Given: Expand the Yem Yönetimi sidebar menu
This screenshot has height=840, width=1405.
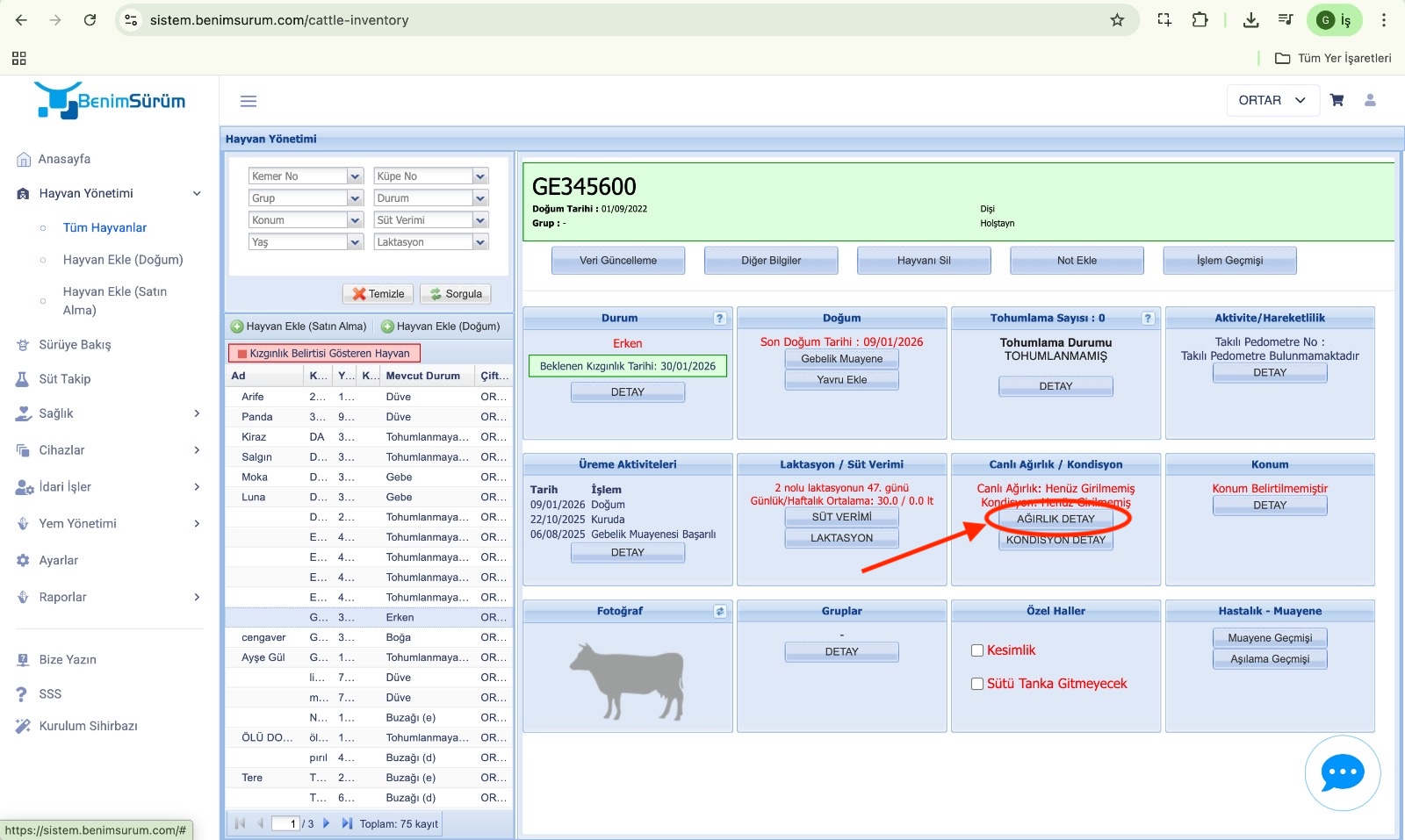Looking at the screenshot, I should pyautogui.click(x=109, y=524).
